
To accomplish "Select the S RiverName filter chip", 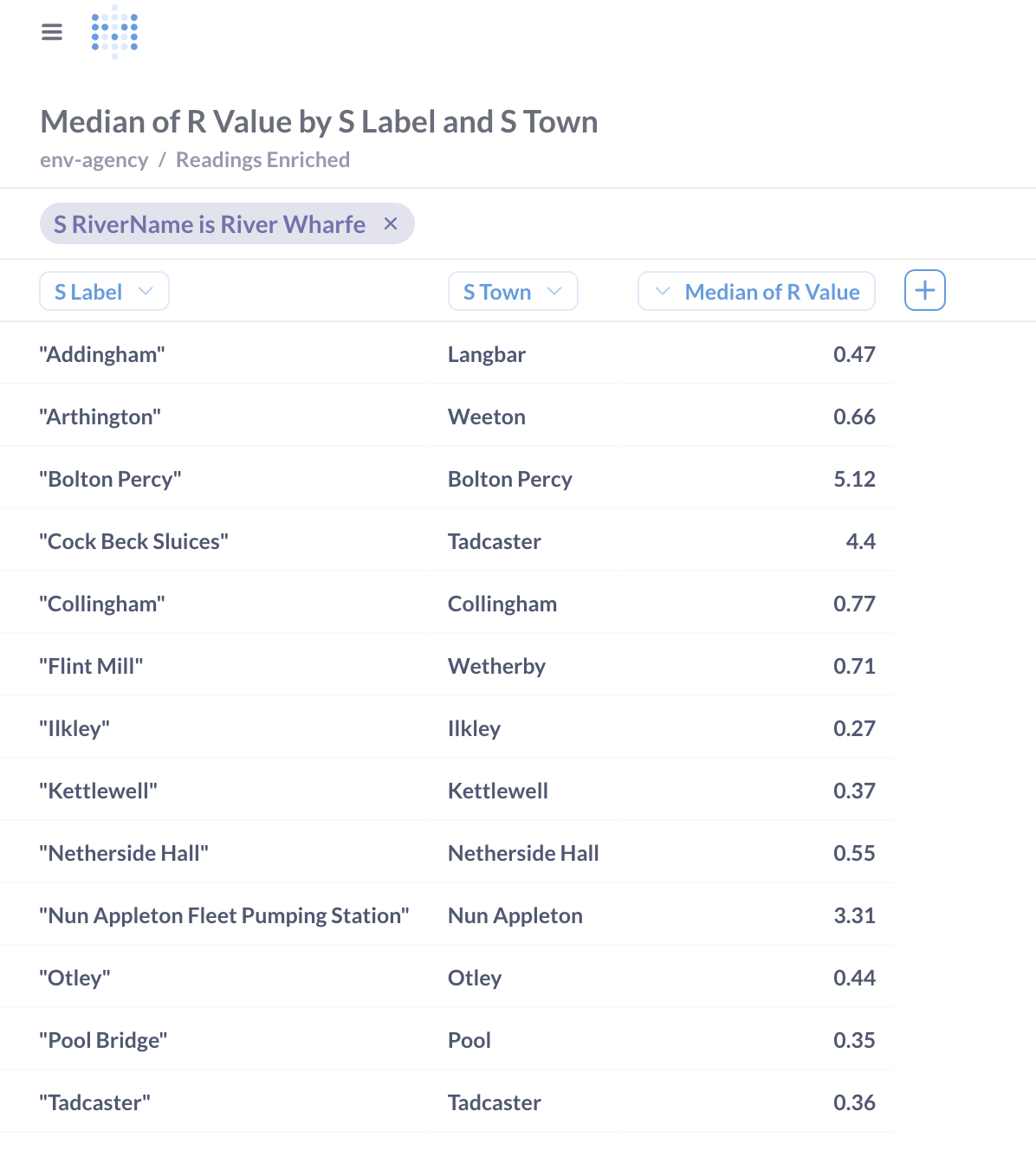I will pos(210,223).
